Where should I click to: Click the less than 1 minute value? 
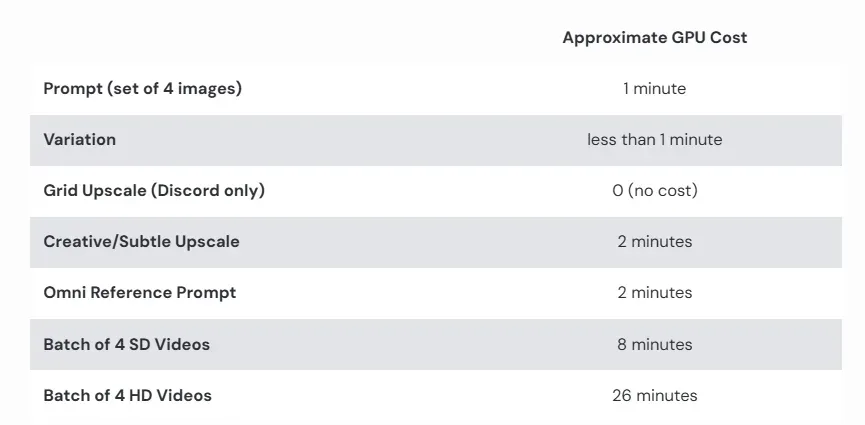[x=654, y=140]
